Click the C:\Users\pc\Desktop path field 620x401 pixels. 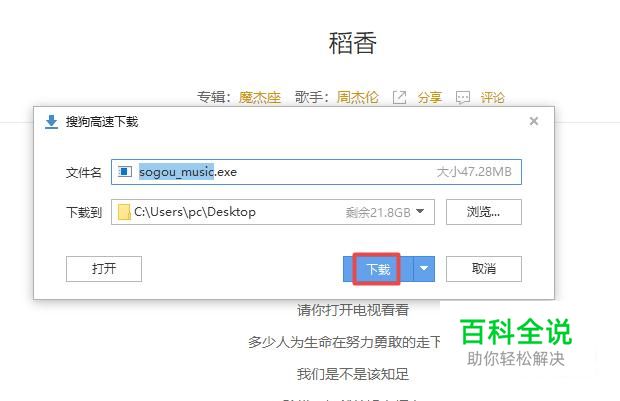click(272, 212)
